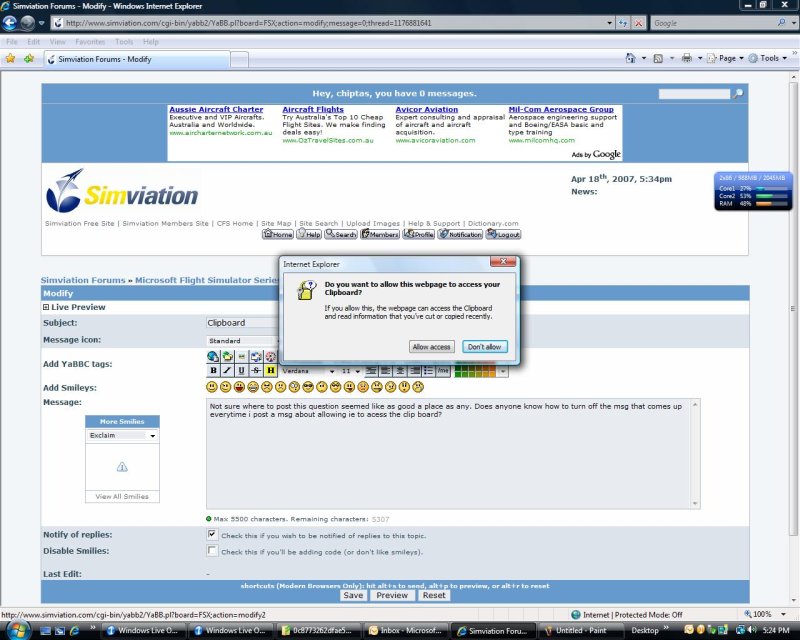Expand the Live Preview section
Image resolution: width=800 pixels, height=640 pixels.
click(46, 308)
